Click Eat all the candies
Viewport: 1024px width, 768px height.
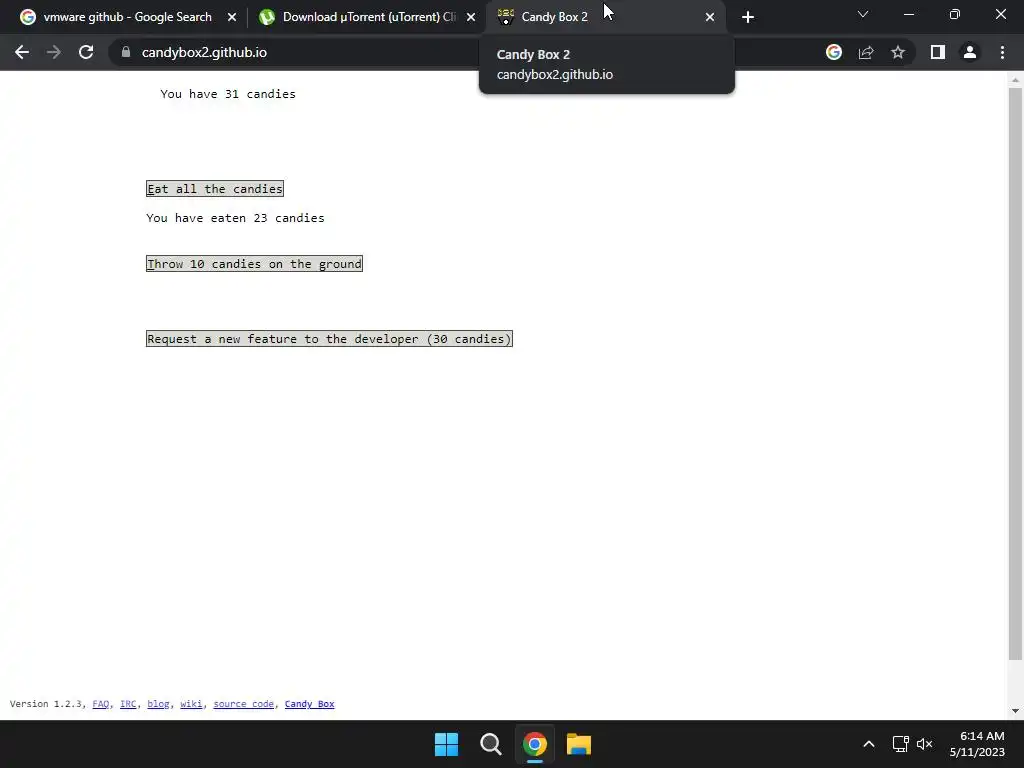(x=215, y=189)
